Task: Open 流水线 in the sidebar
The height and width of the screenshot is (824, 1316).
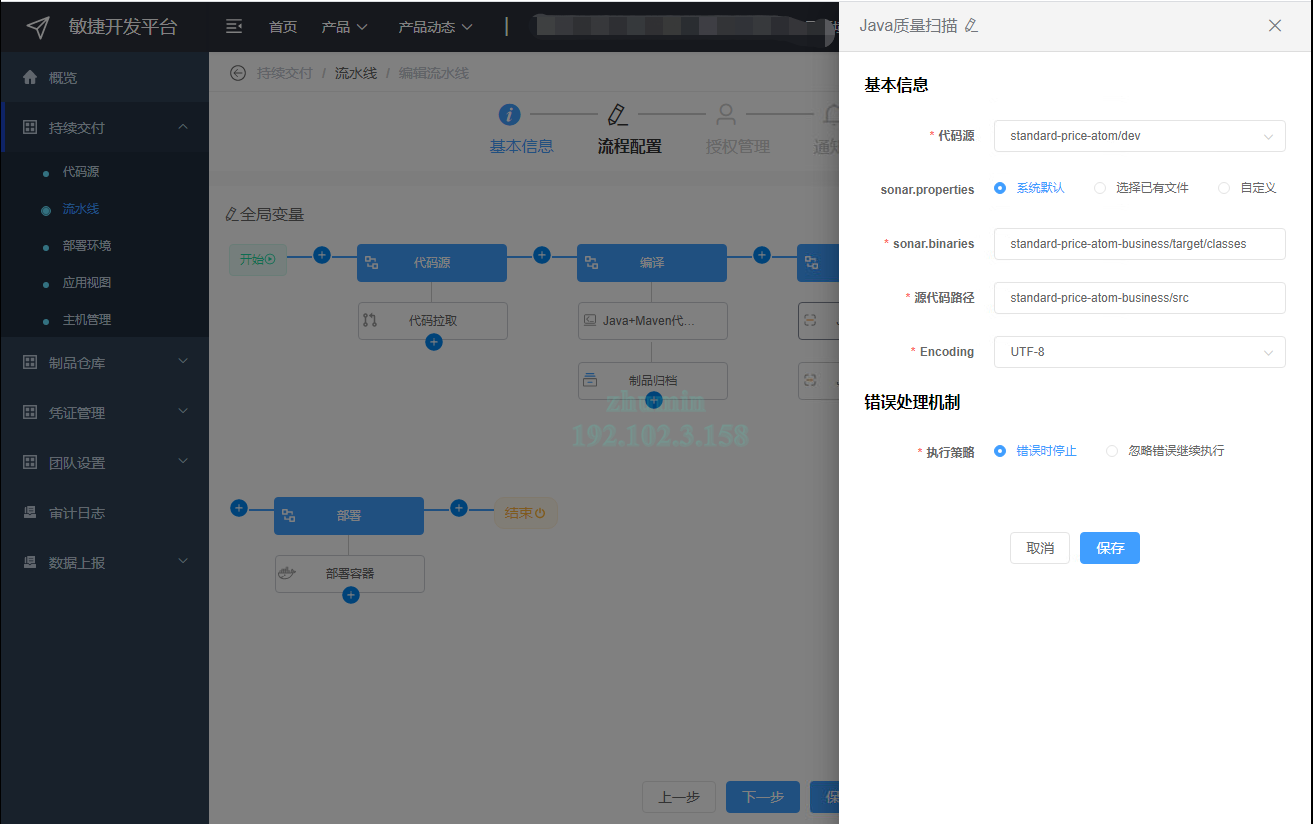Action: coord(81,209)
